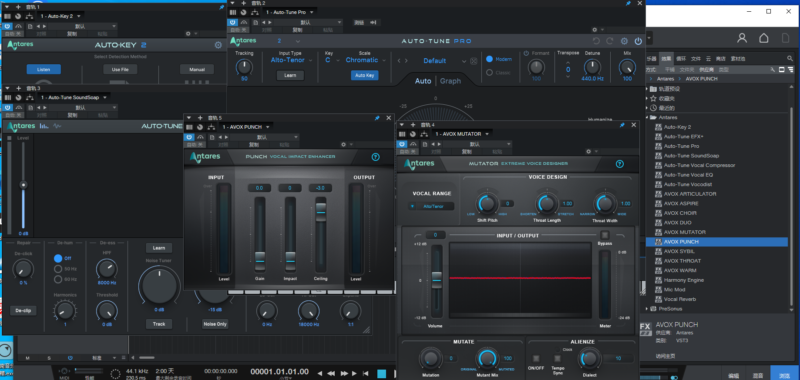
Task: Click home icon in Studio One header
Action: (x=763, y=38)
